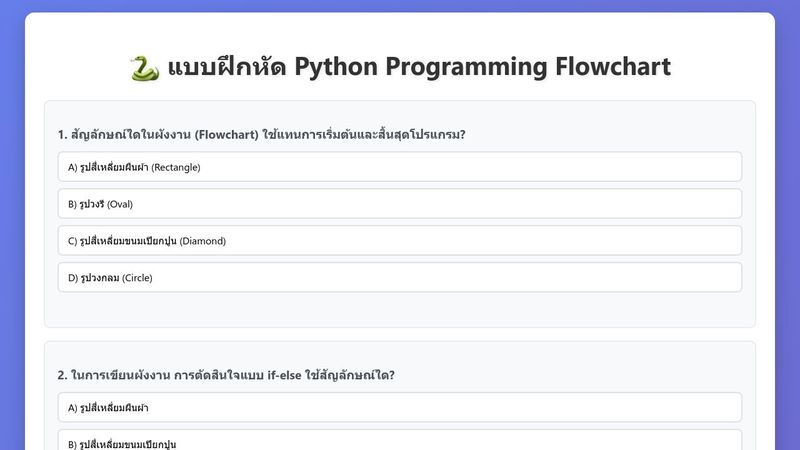Image resolution: width=800 pixels, height=450 pixels.
Task: Click the snake emoji in the page title
Action: 145,68
